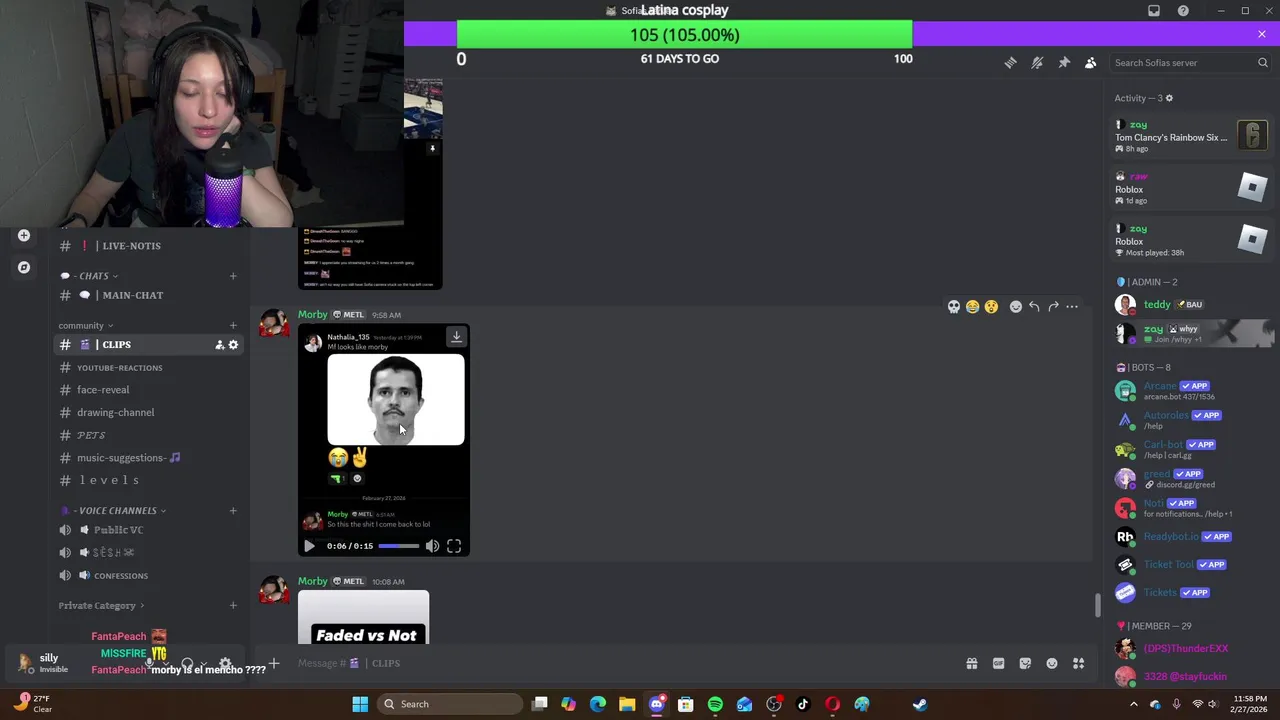Open add reaction emoji picker on message
The width and height of the screenshot is (1280, 720).
[x=1016, y=307]
